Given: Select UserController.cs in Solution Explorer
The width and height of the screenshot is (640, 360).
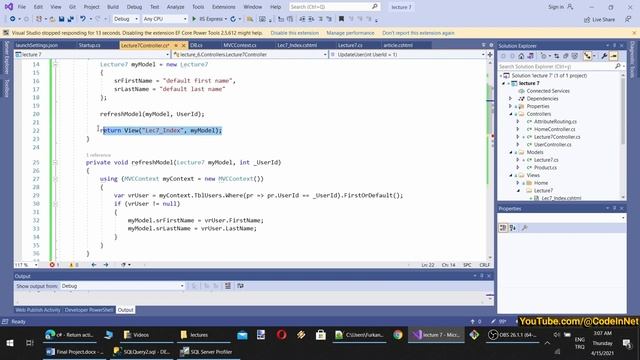Looking at the screenshot, I should point(552,144).
